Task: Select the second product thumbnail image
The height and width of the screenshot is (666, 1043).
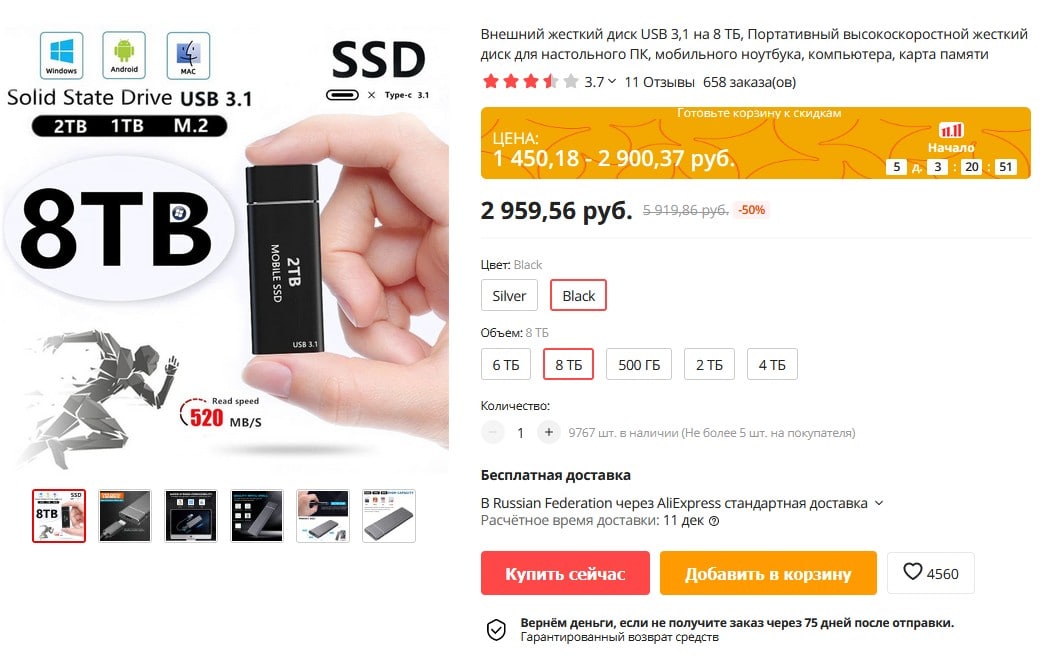Action: click(x=125, y=516)
